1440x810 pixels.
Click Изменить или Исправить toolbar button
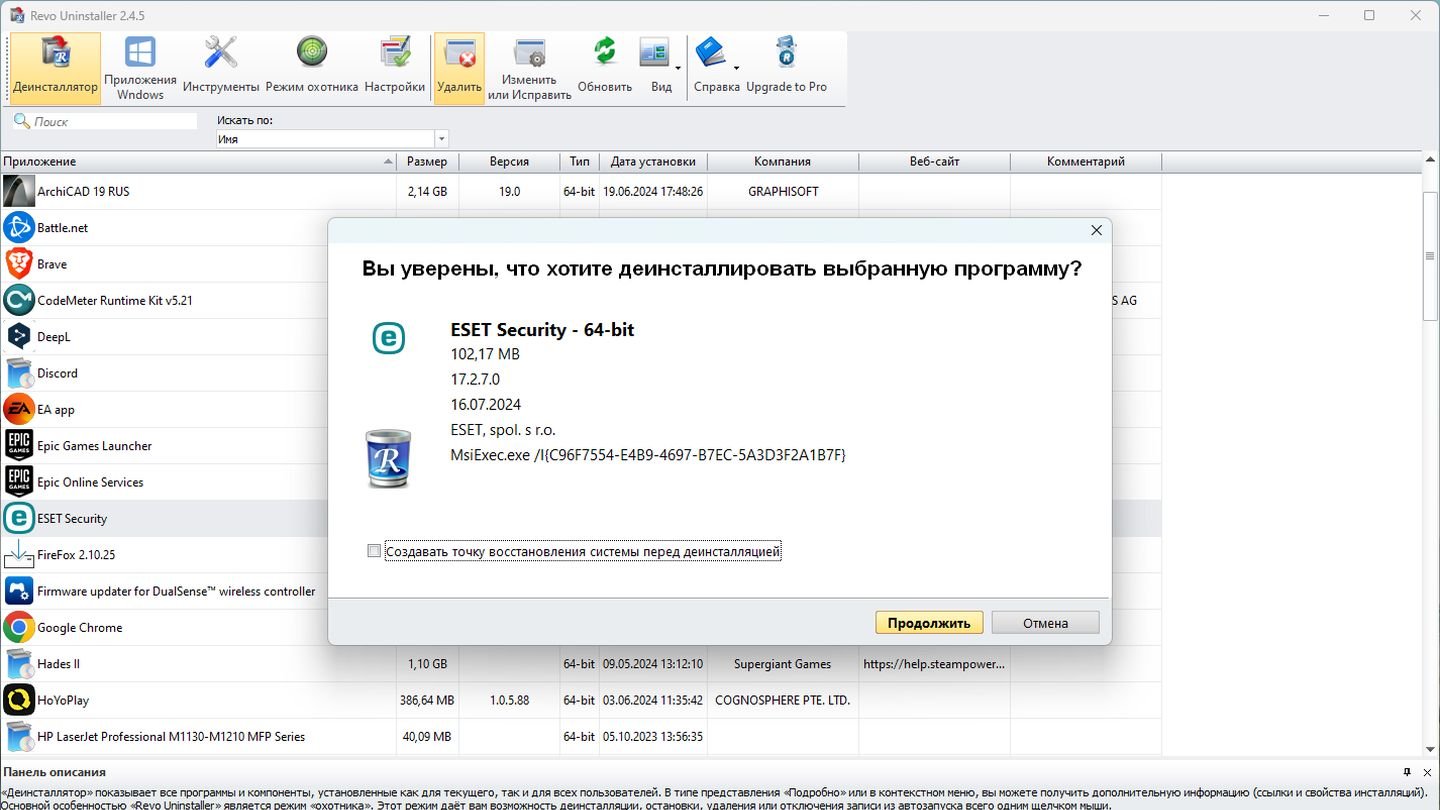point(529,68)
